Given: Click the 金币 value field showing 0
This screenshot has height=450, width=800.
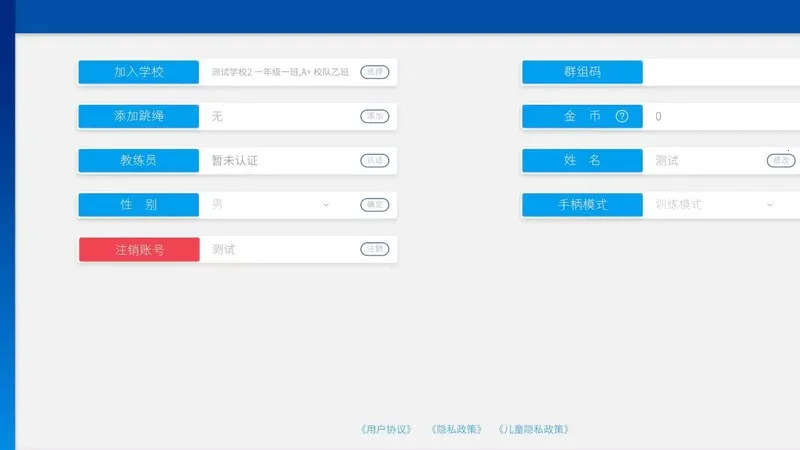Looking at the screenshot, I should [x=720, y=116].
